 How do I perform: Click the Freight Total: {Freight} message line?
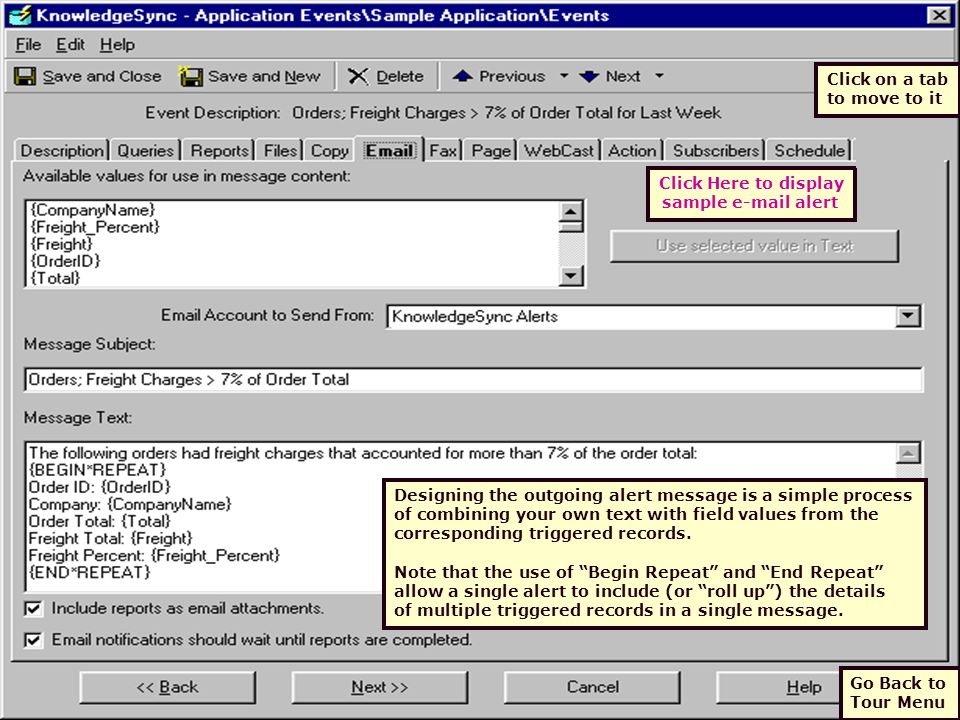click(x=110, y=539)
